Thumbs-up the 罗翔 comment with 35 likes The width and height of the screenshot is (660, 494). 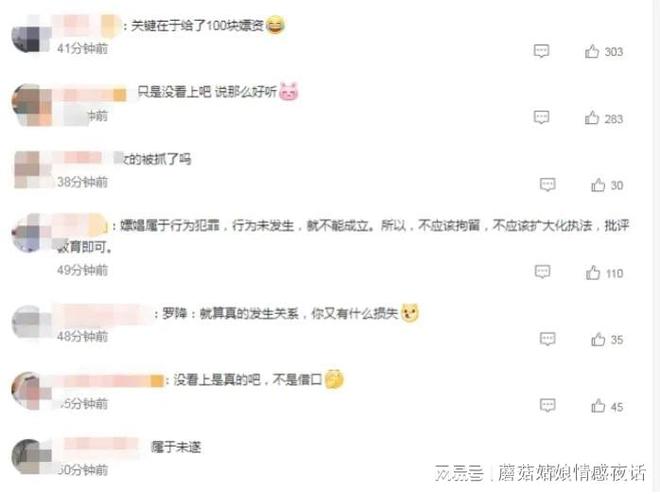598,339
